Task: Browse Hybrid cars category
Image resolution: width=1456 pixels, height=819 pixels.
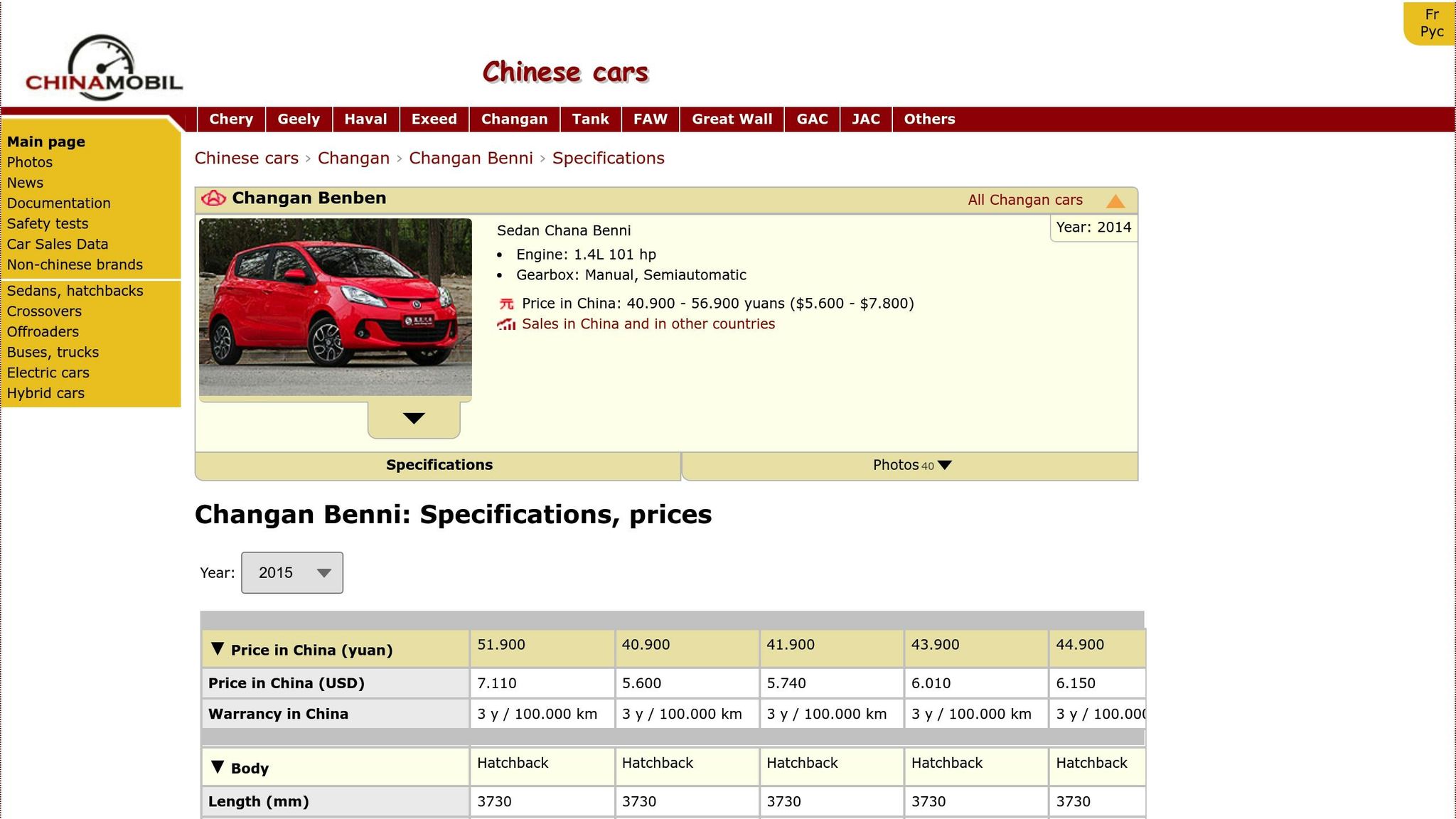Action: coord(45,394)
